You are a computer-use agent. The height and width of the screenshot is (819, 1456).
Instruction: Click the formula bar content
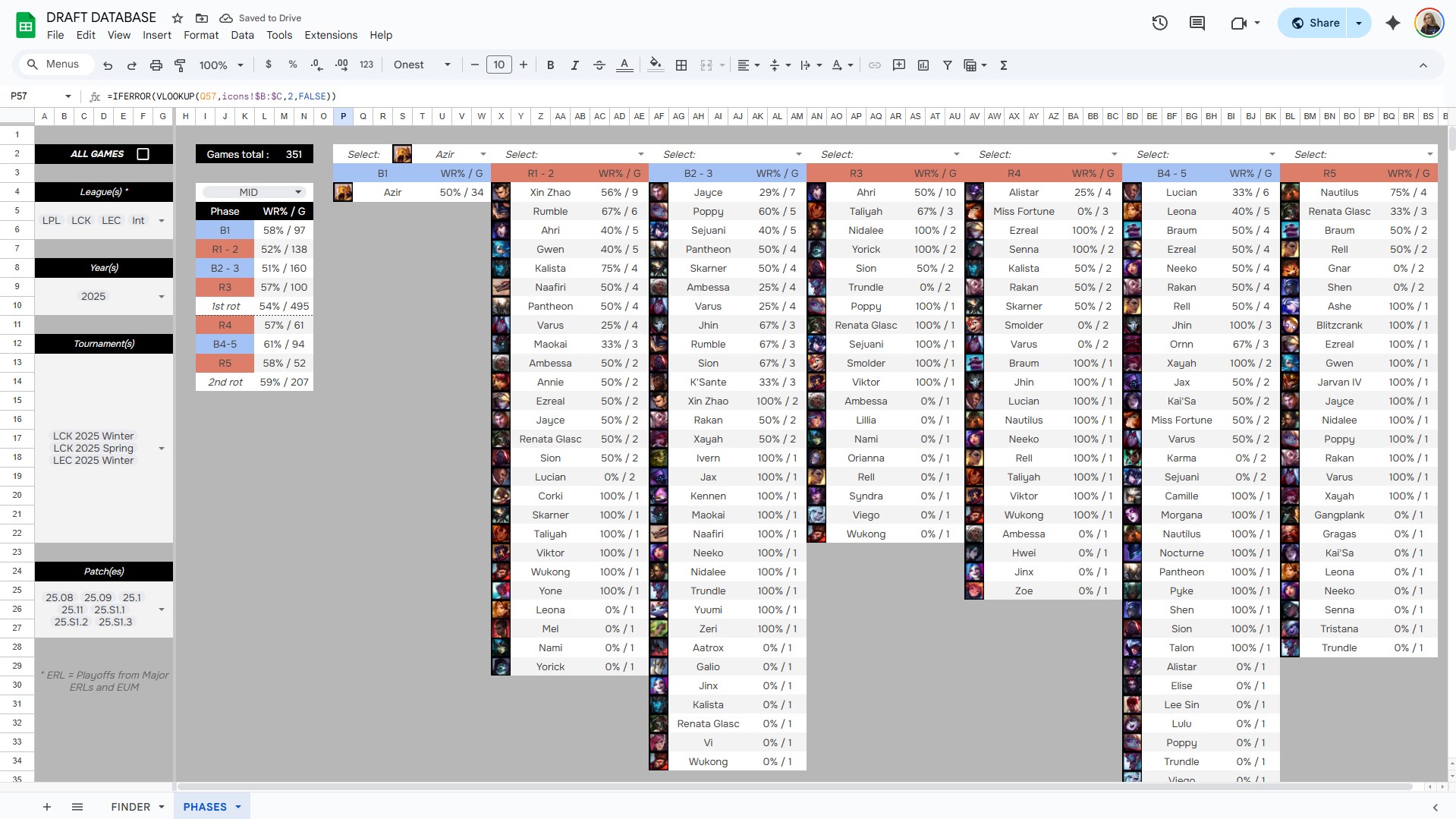[222, 96]
